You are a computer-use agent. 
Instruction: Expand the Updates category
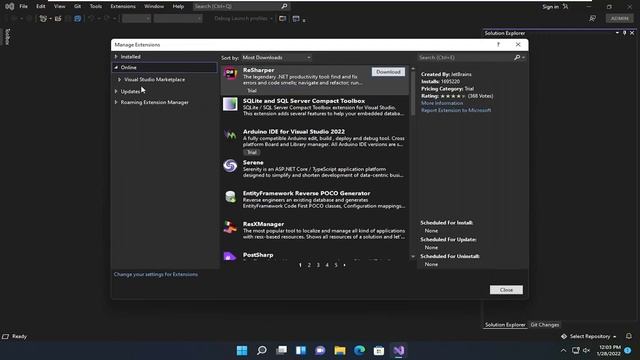(x=116, y=91)
